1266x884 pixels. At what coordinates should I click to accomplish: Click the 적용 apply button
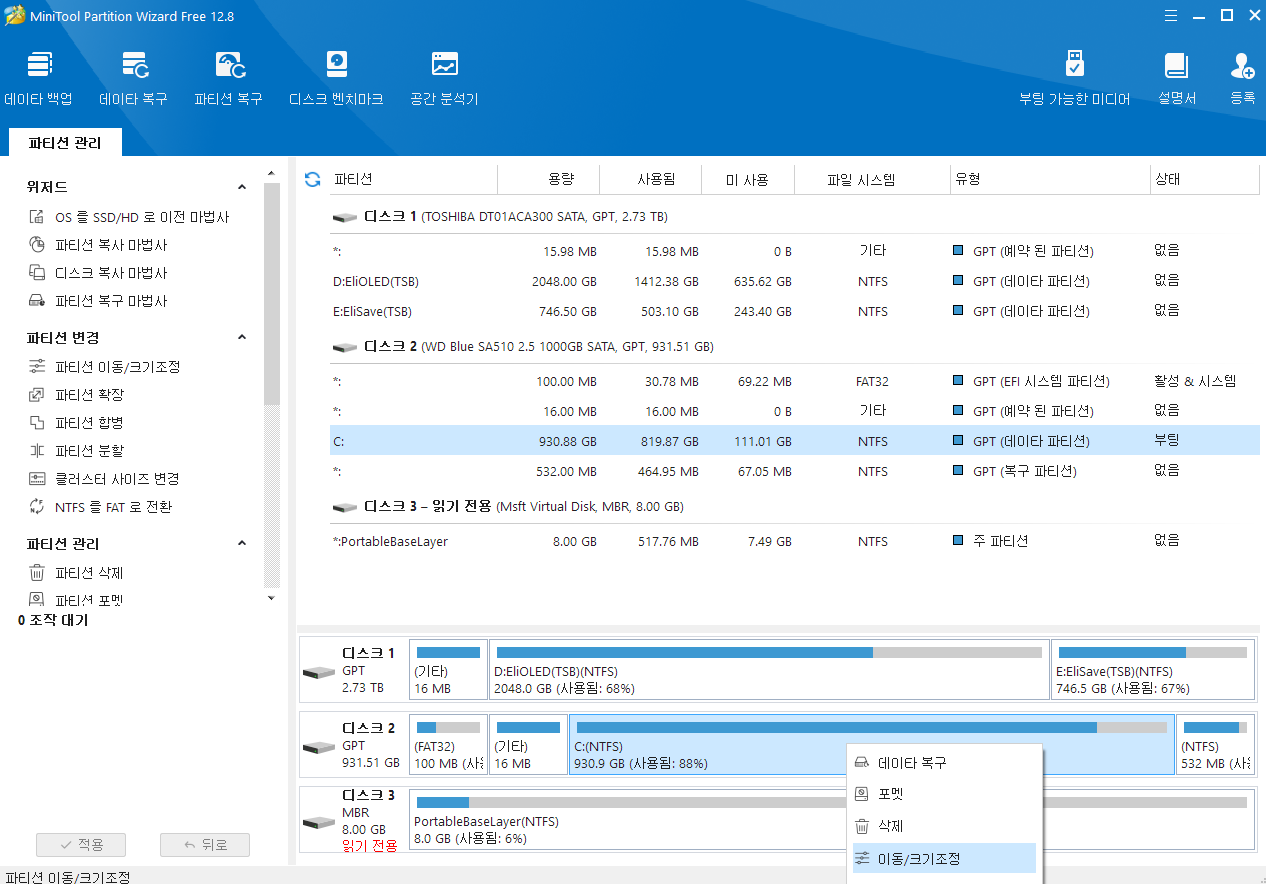click(x=82, y=845)
